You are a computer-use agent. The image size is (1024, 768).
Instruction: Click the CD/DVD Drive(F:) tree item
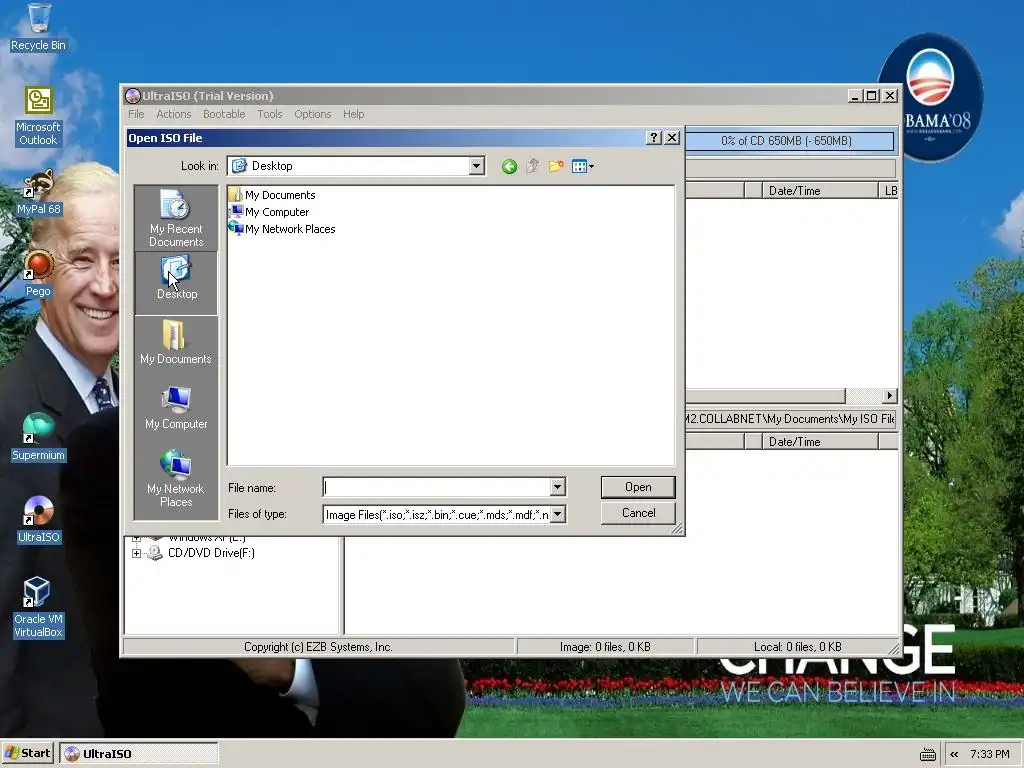pos(211,552)
